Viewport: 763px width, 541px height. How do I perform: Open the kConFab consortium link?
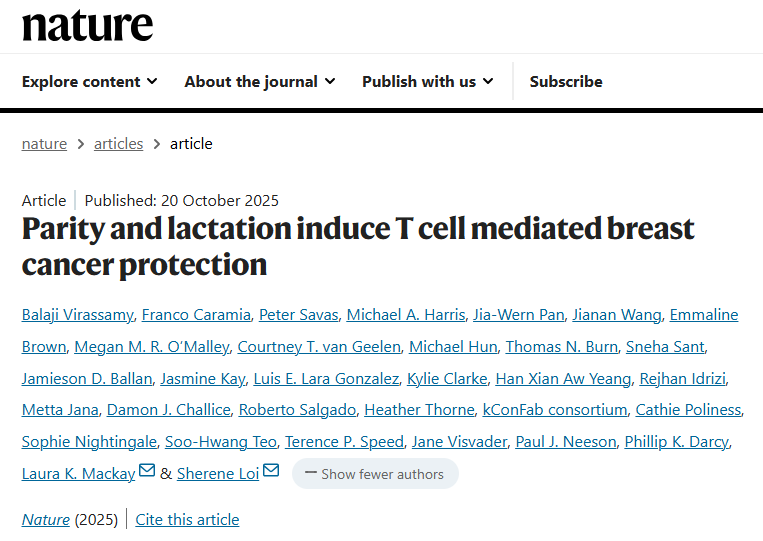coord(555,410)
